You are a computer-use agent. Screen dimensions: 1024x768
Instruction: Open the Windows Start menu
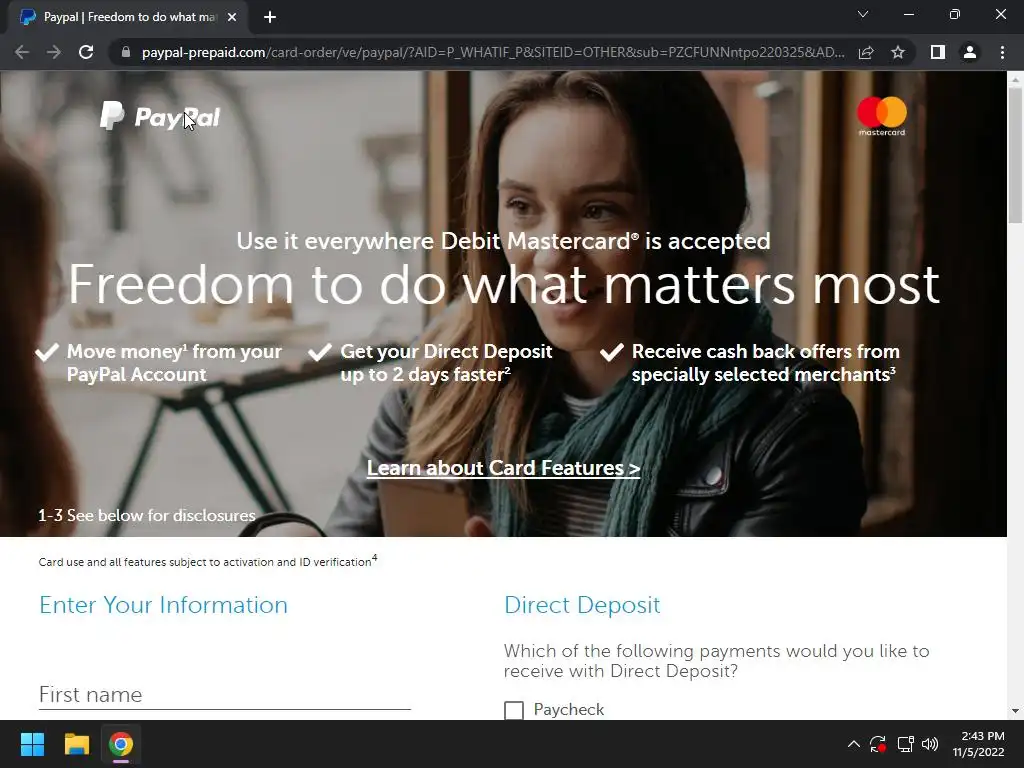point(32,744)
